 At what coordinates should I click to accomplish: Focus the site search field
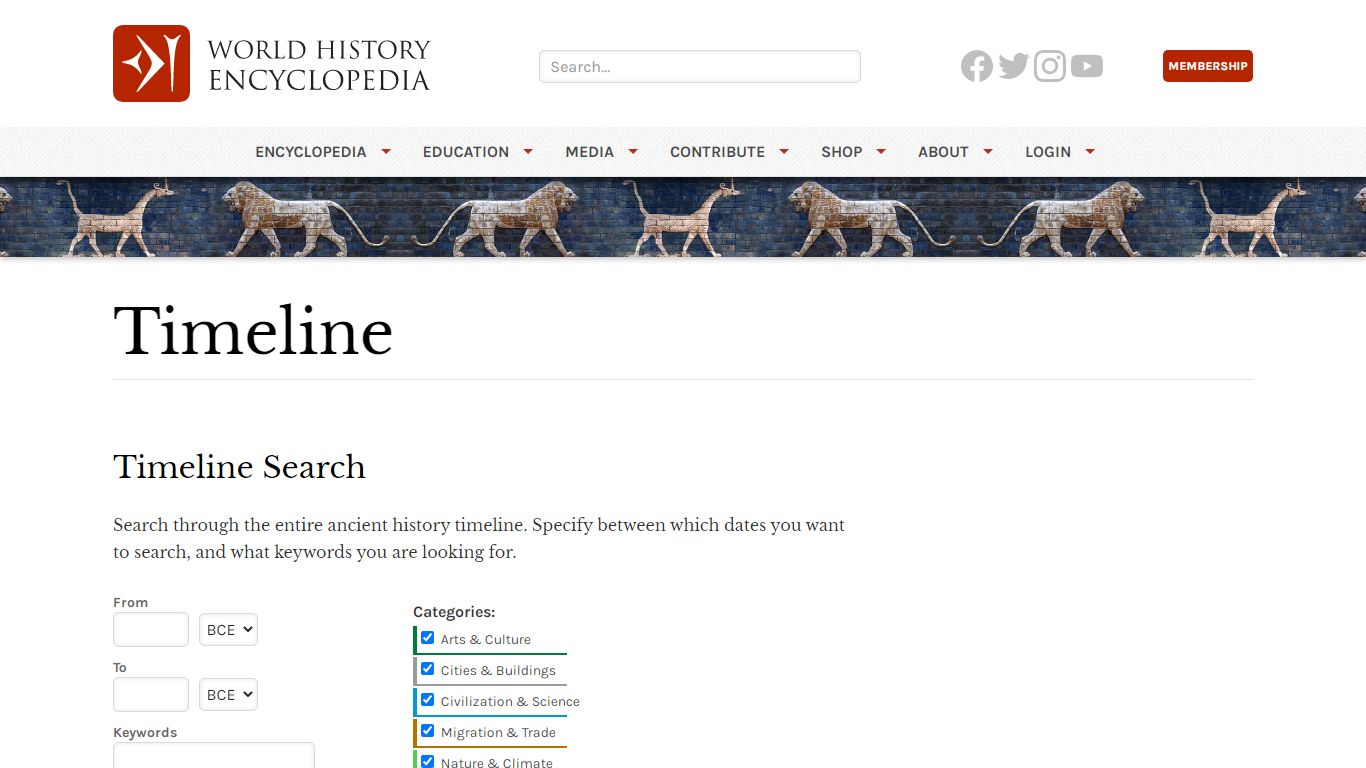click(700, 67)
